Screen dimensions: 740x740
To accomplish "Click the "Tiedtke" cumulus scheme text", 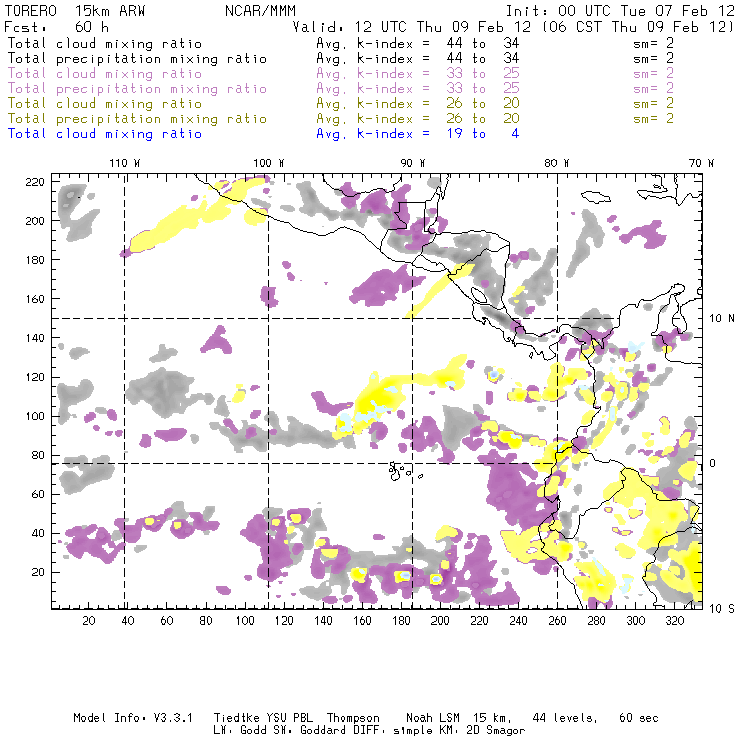I will coord(236,718).
